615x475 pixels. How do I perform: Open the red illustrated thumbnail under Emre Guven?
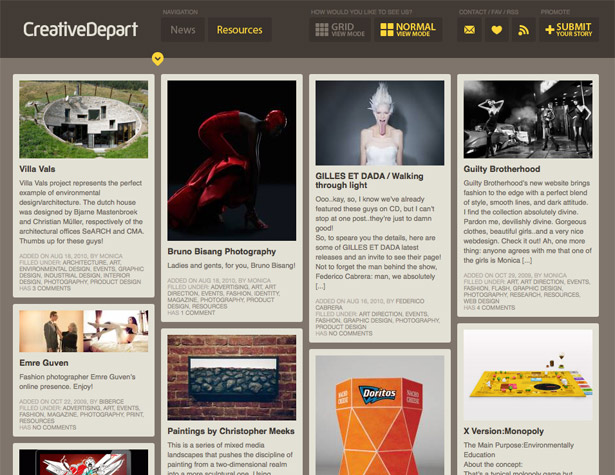tap(84, 462)
